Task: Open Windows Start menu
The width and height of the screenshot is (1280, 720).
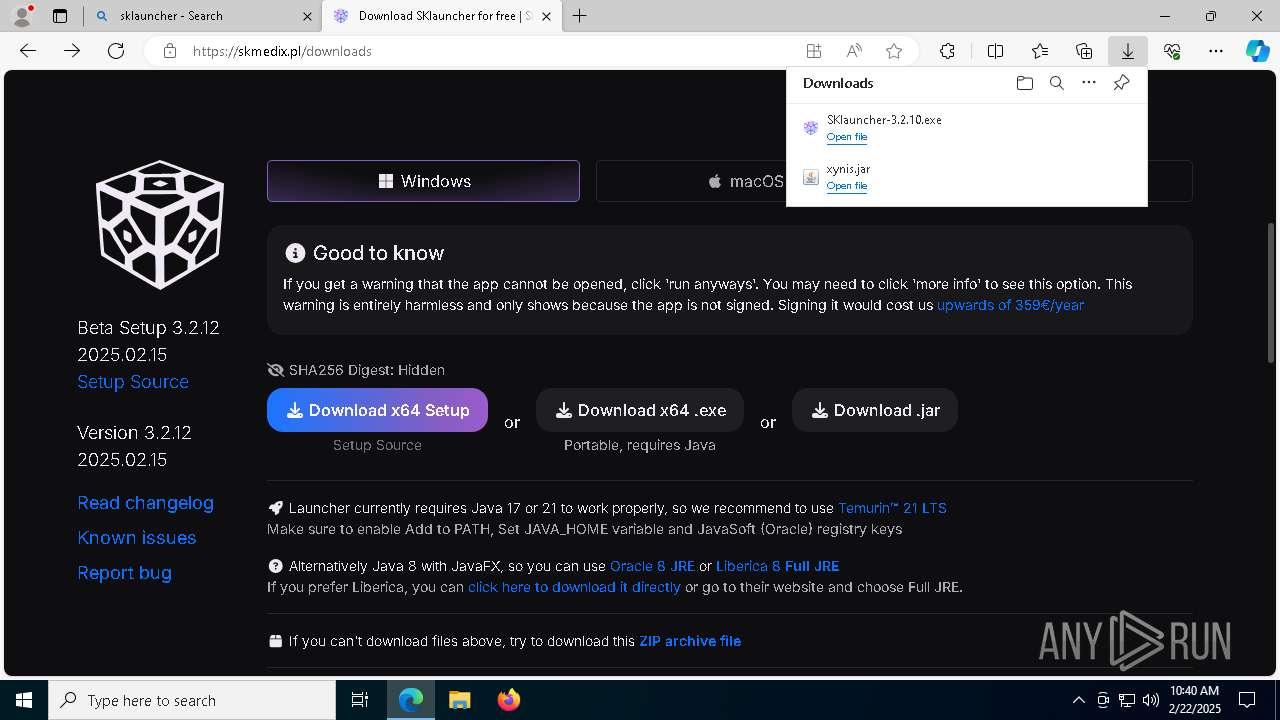Action: point(24,700)
